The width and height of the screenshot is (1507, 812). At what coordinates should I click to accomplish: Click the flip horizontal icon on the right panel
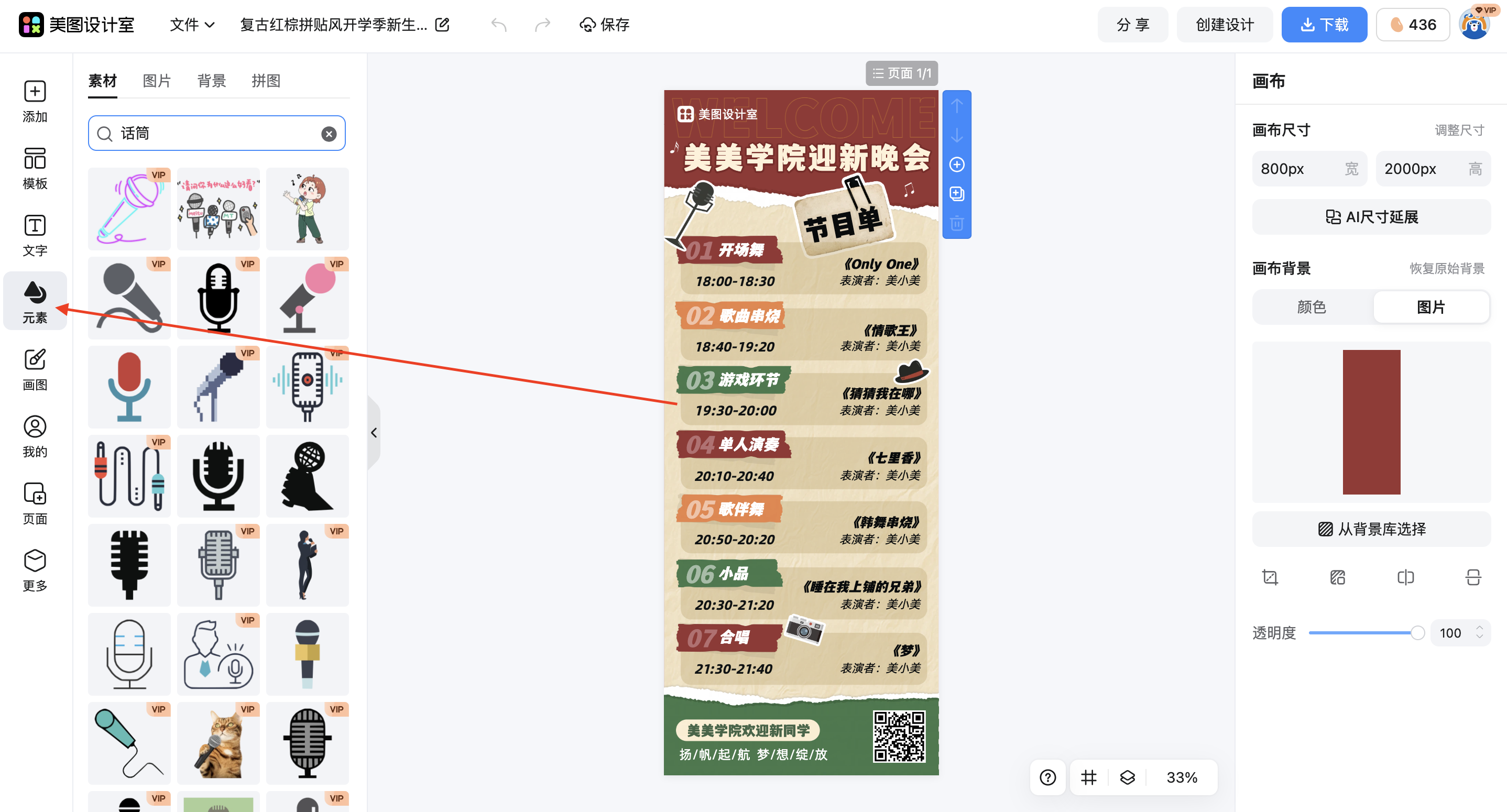coord(1405,577)
